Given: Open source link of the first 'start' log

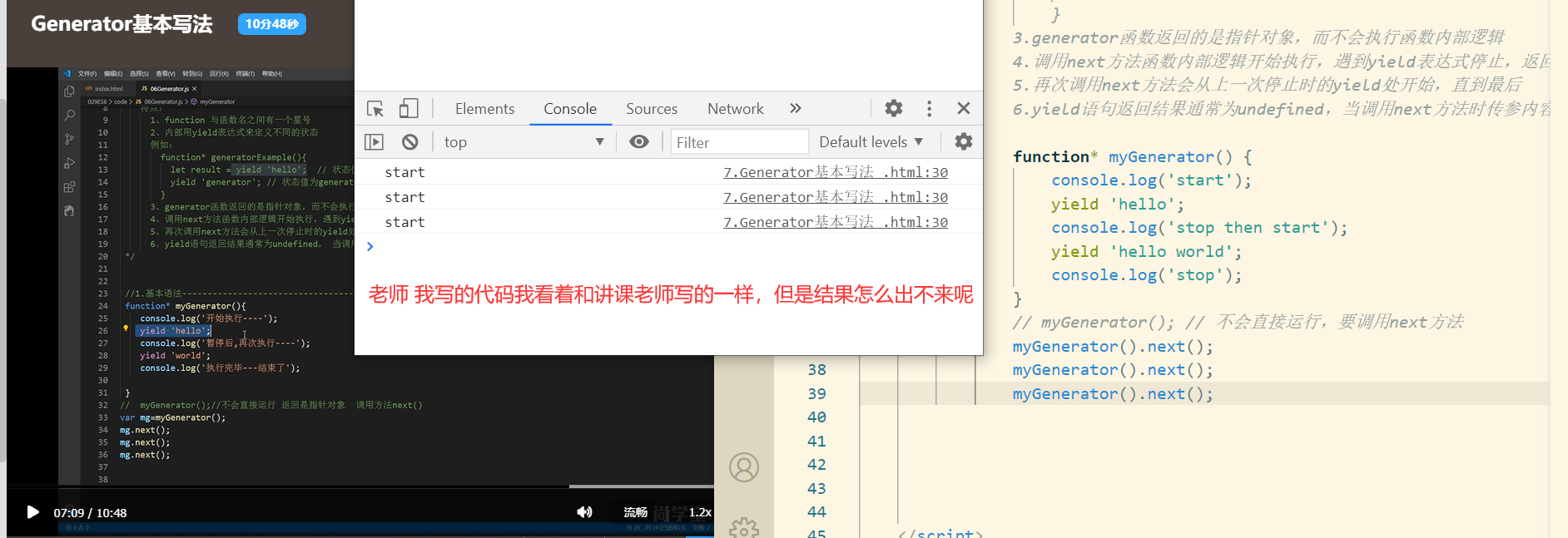Looking at the screenshot, I should 835,172.
